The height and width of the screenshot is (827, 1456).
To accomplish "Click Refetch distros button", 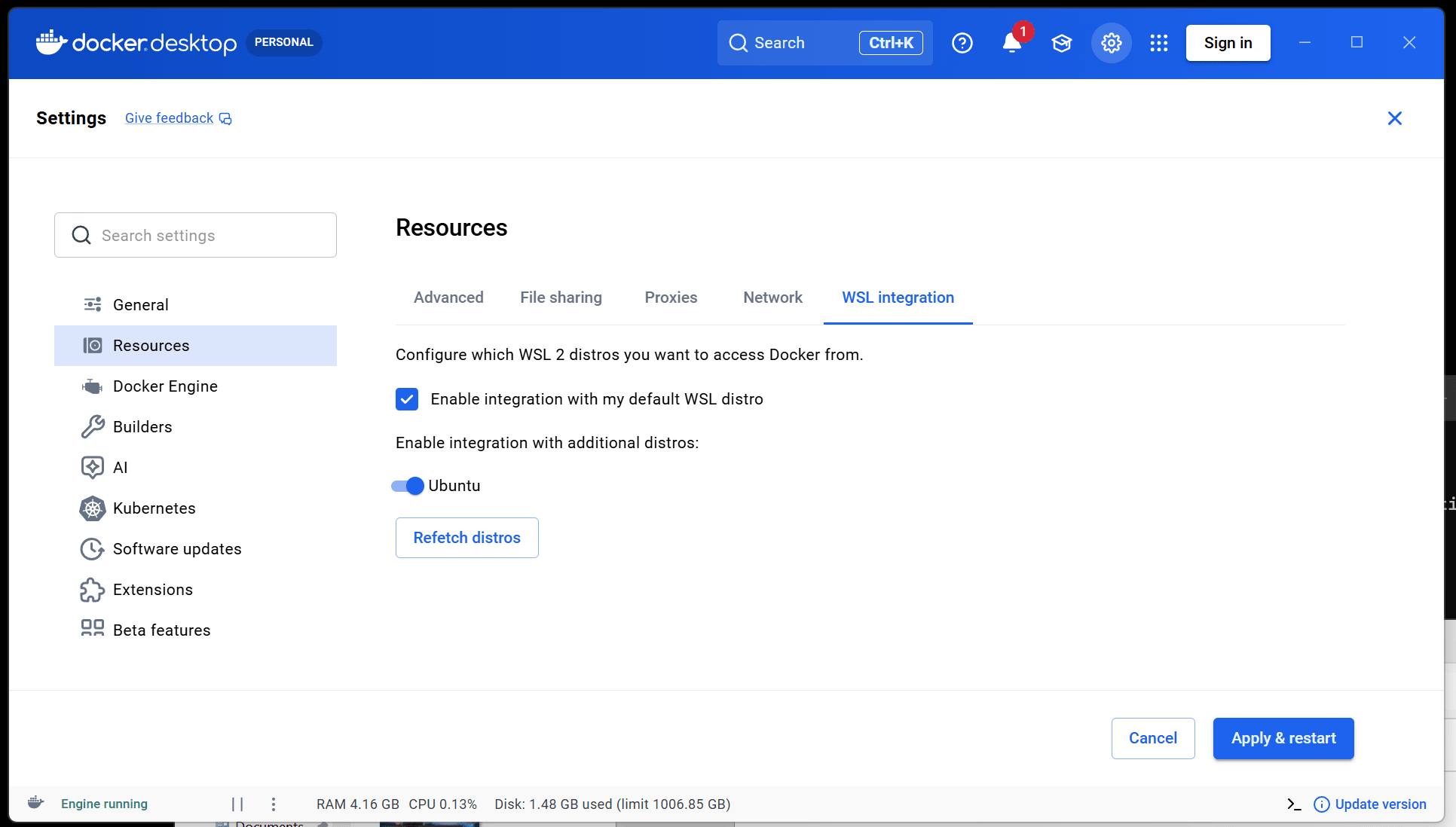I will [466, 538].
